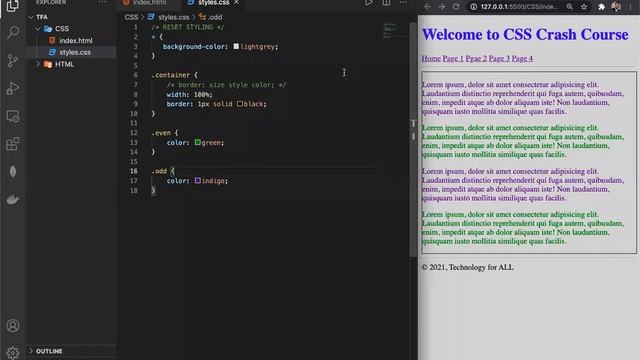This screenshot has width=640, height=360.
Task: Open the Run and Debug view
Action: point(13,88)
